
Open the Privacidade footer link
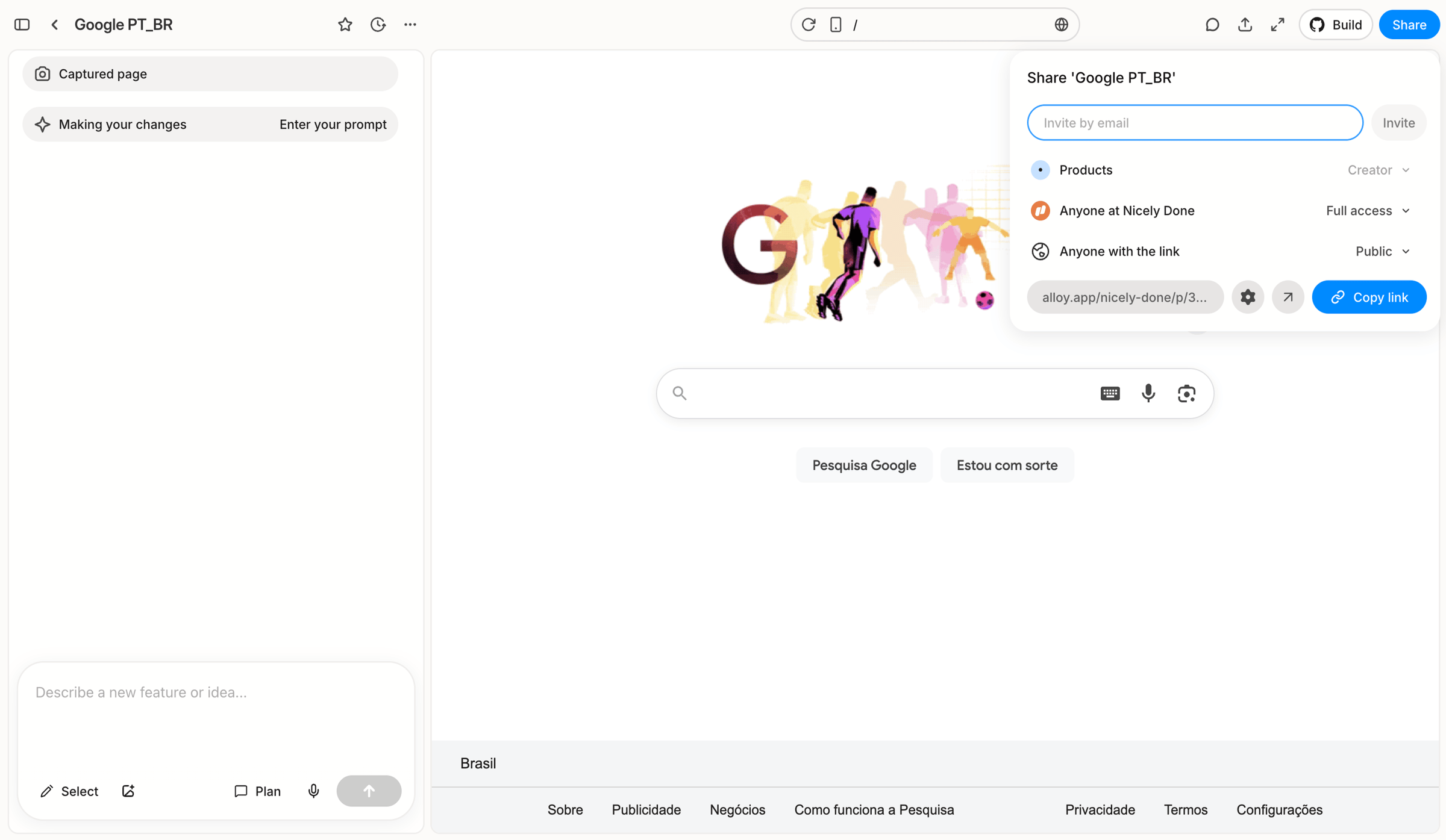click(1100, 809)
